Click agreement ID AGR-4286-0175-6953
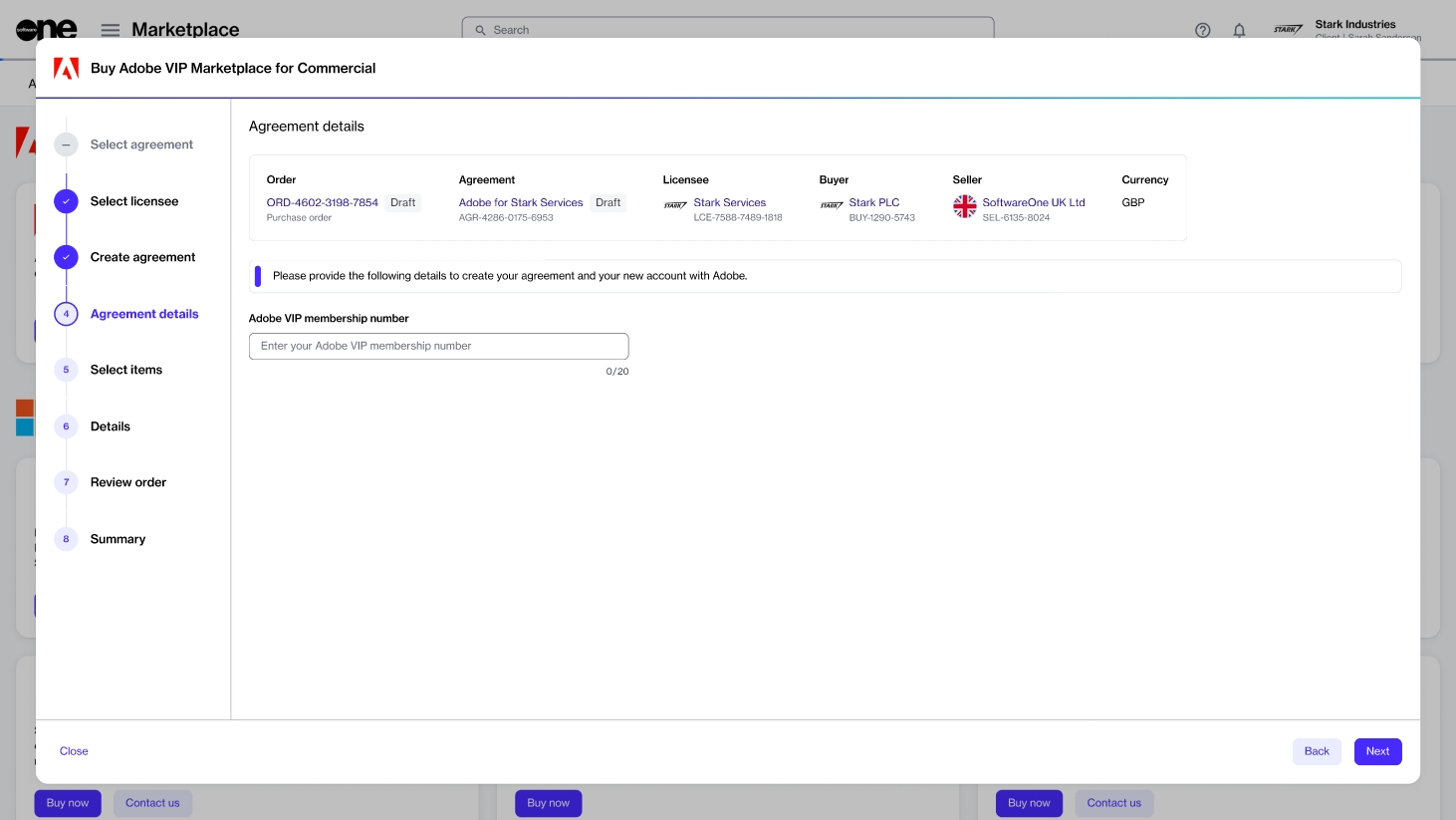Image resolution: width=1456 pixels, height=820 pixels. (506, 217)
